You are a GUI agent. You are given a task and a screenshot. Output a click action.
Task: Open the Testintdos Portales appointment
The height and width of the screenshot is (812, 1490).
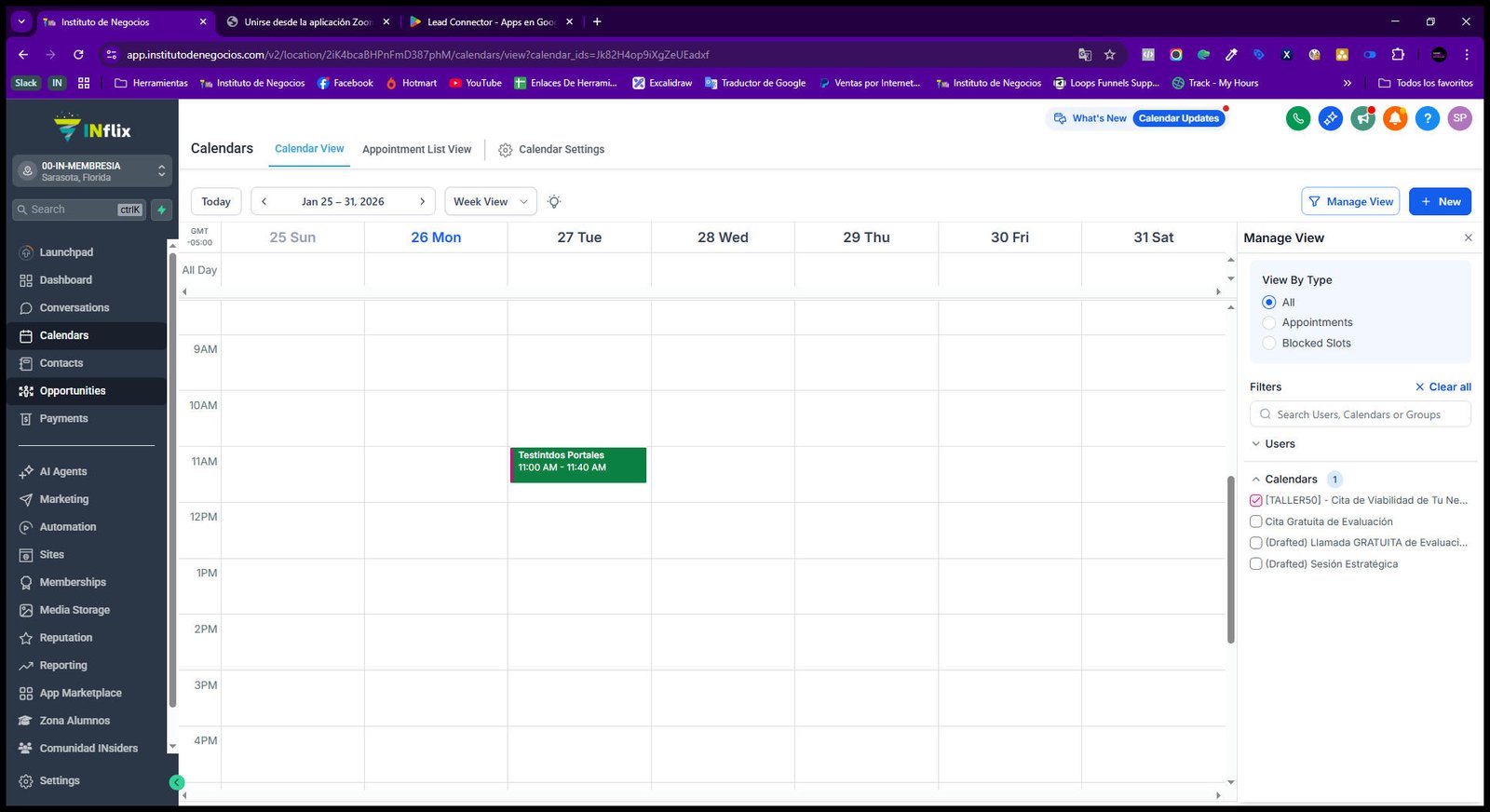pos(578,465)
